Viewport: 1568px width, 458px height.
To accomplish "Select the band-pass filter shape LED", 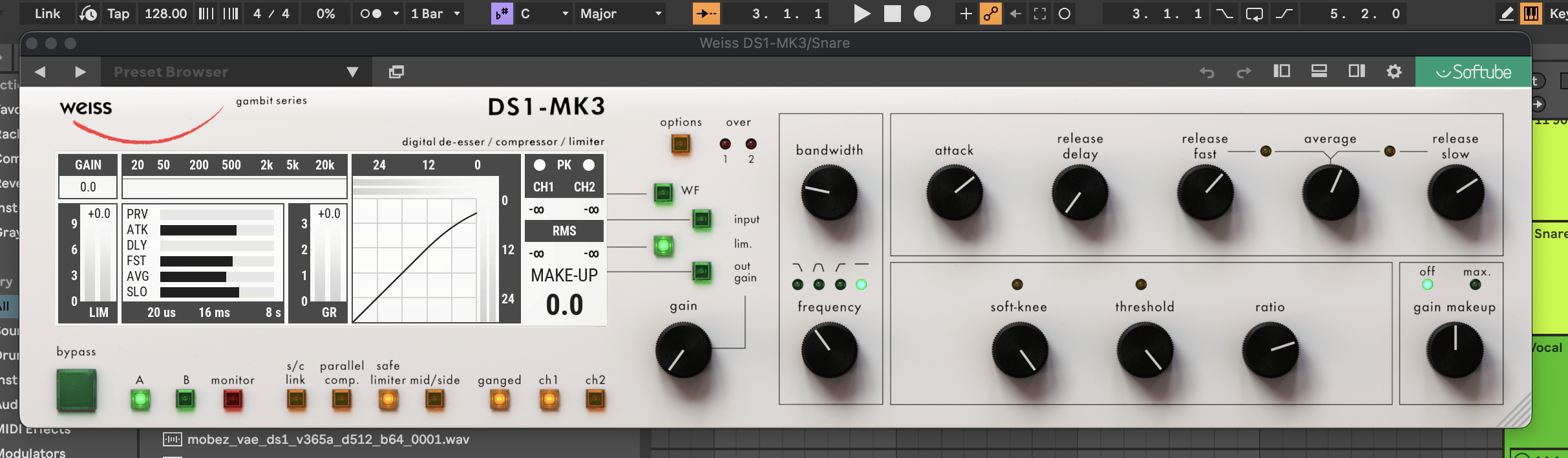I will point(819,284).
